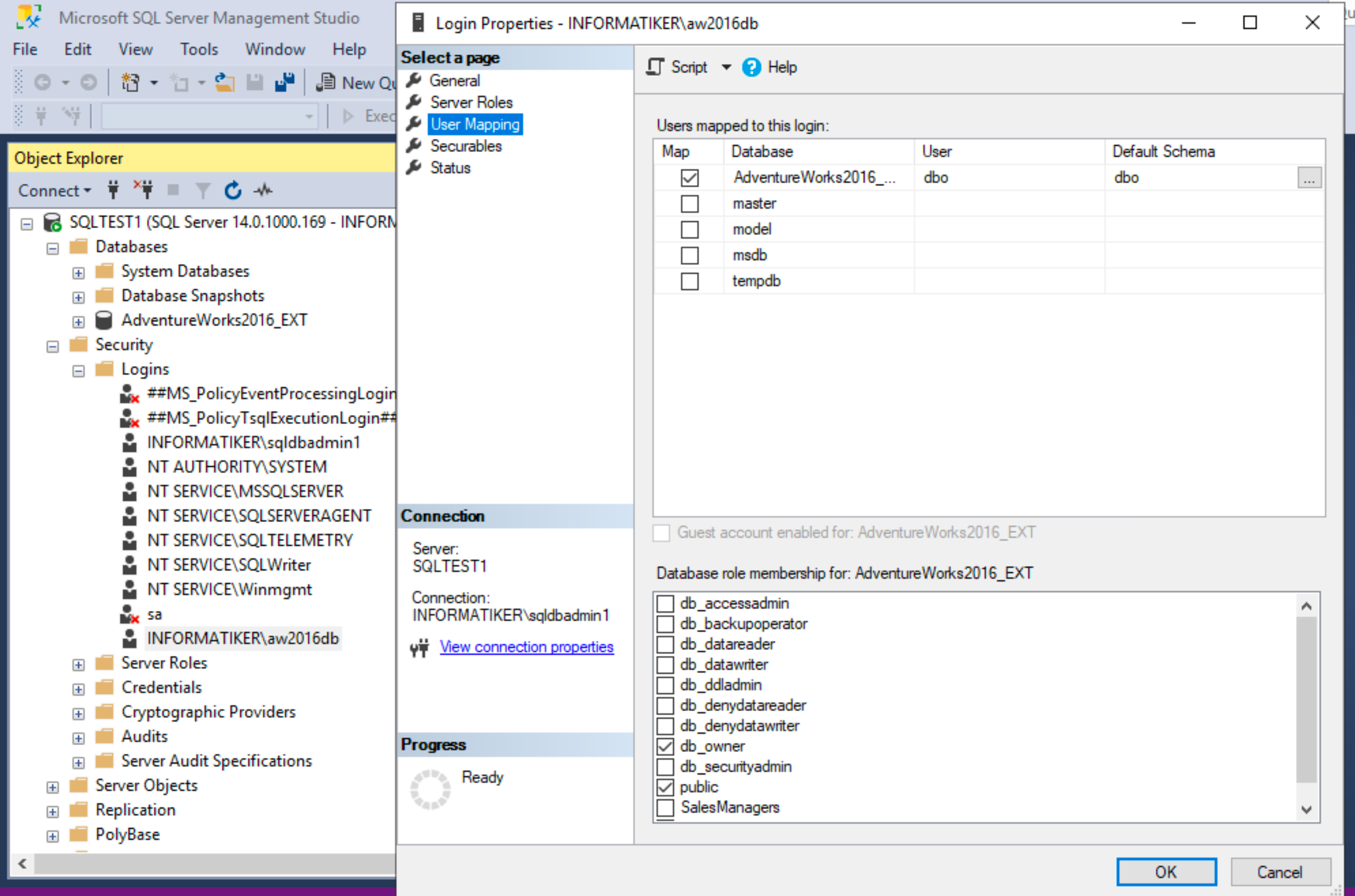Select the Server Roles page in dialog
This screenshot has width=1355, height=896.
coord(472,102)
